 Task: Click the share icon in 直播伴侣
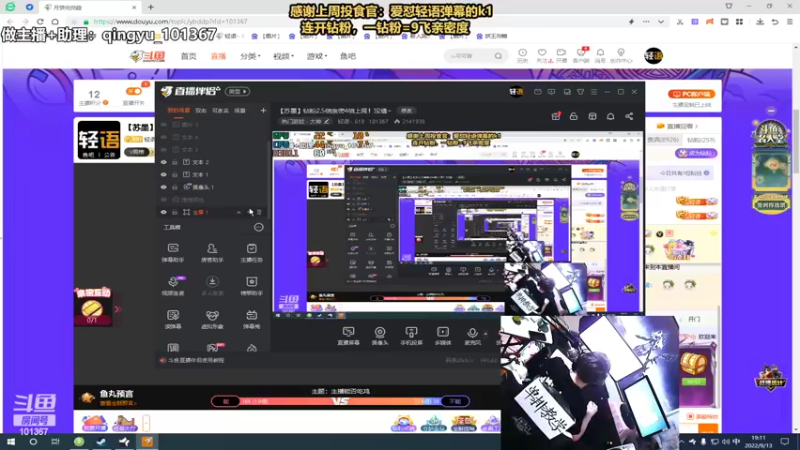pyautogui.click(x=629, y=116)
